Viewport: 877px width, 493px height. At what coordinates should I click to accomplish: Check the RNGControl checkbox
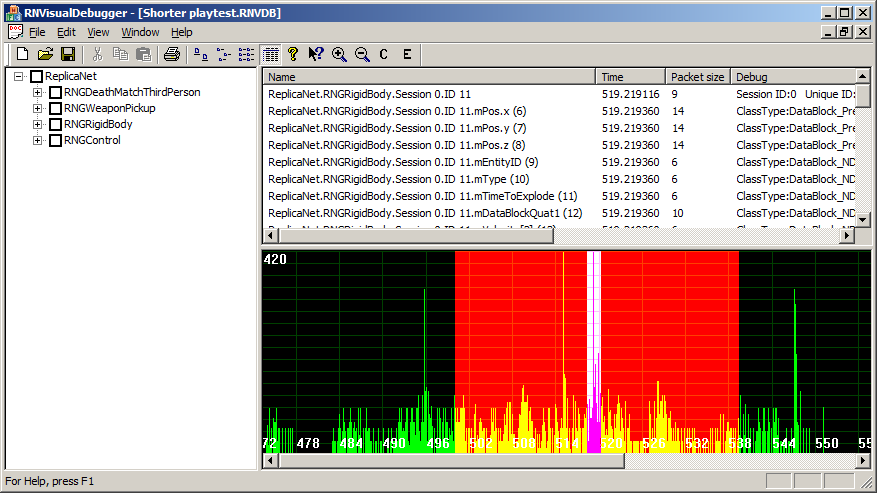(55, 140)
